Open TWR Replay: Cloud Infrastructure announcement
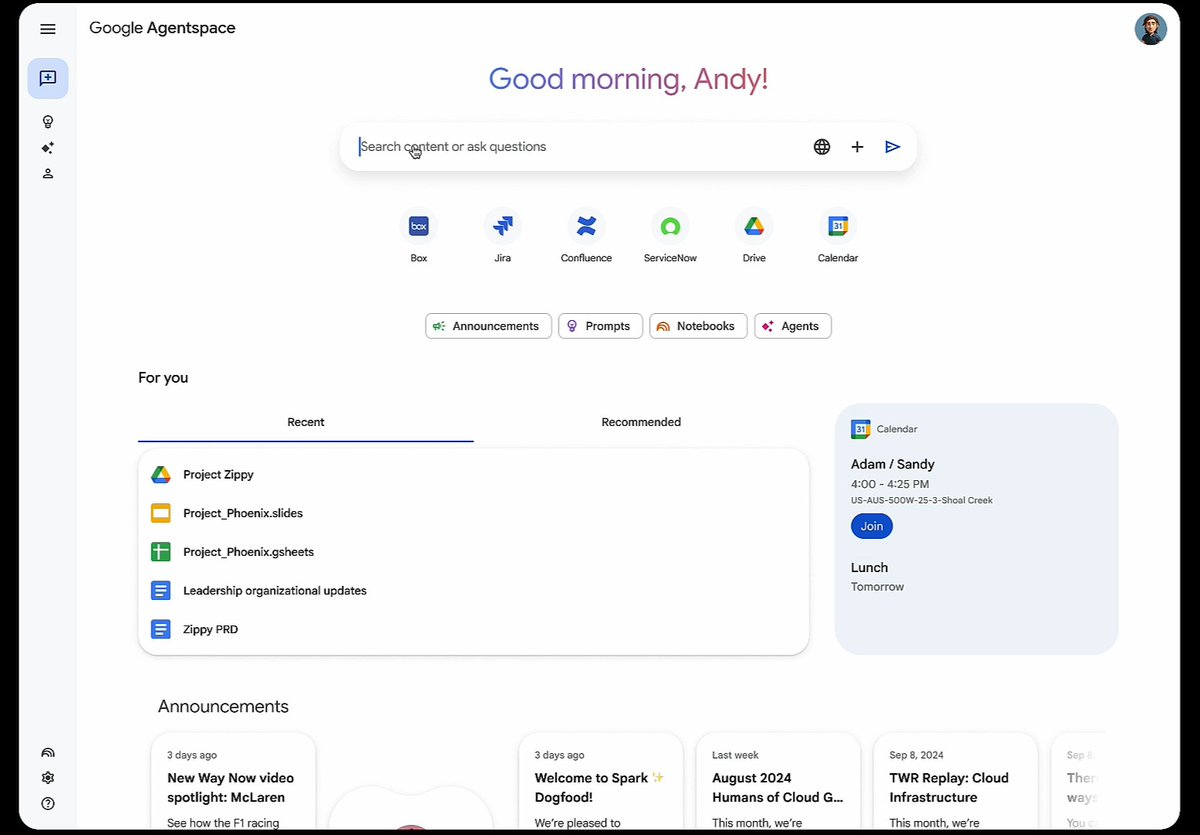 (x=956, y=782)
